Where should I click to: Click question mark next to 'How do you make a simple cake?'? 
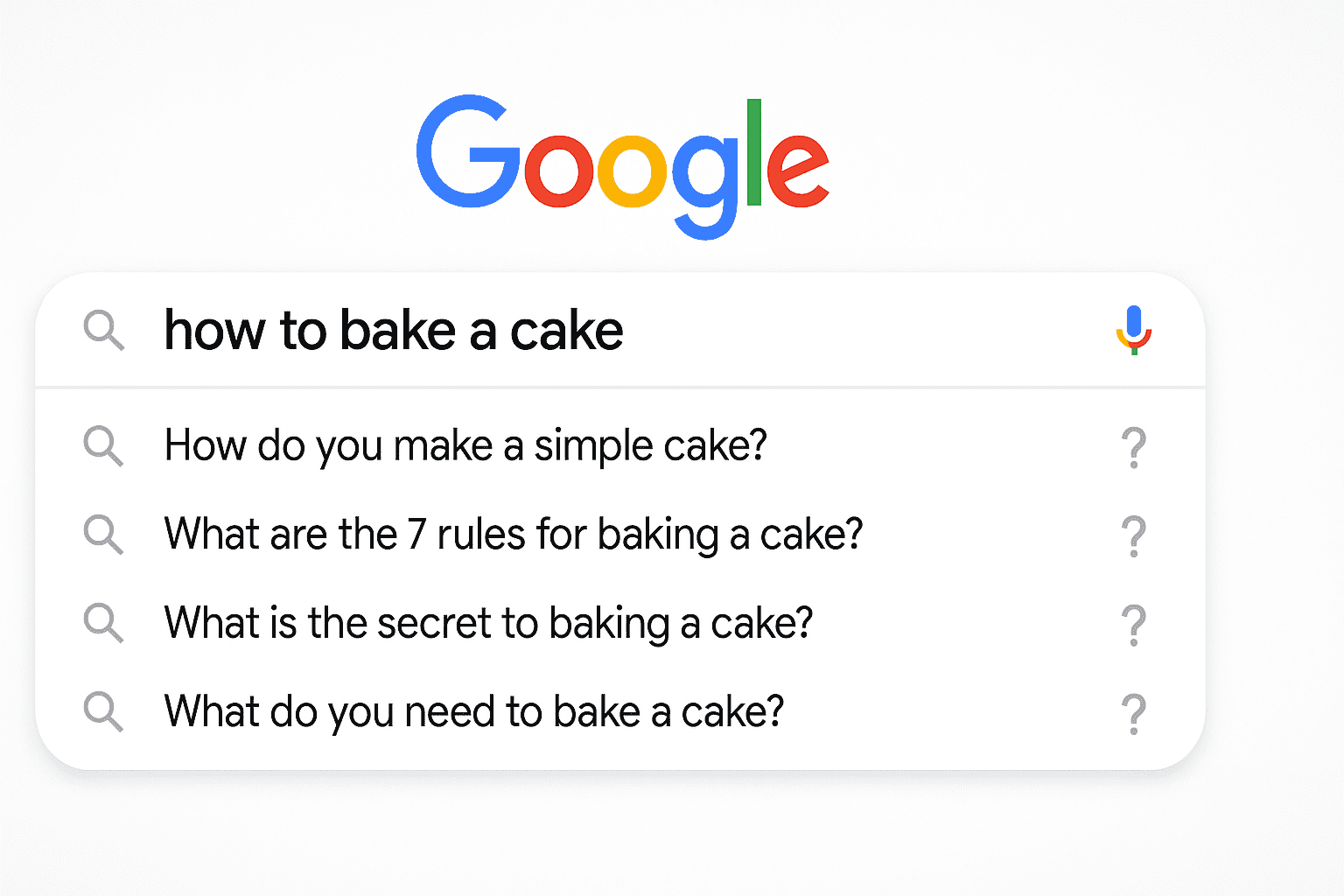[x=1134, y=448]
